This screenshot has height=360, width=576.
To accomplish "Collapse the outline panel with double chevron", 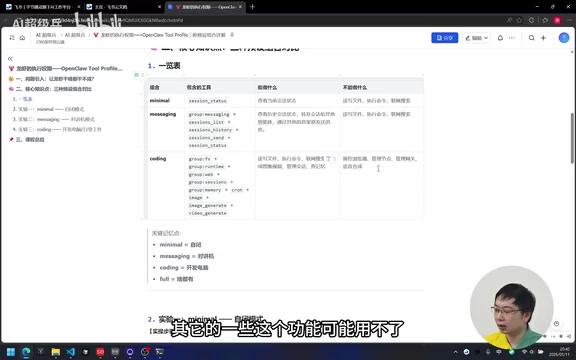I will (10, 59).
